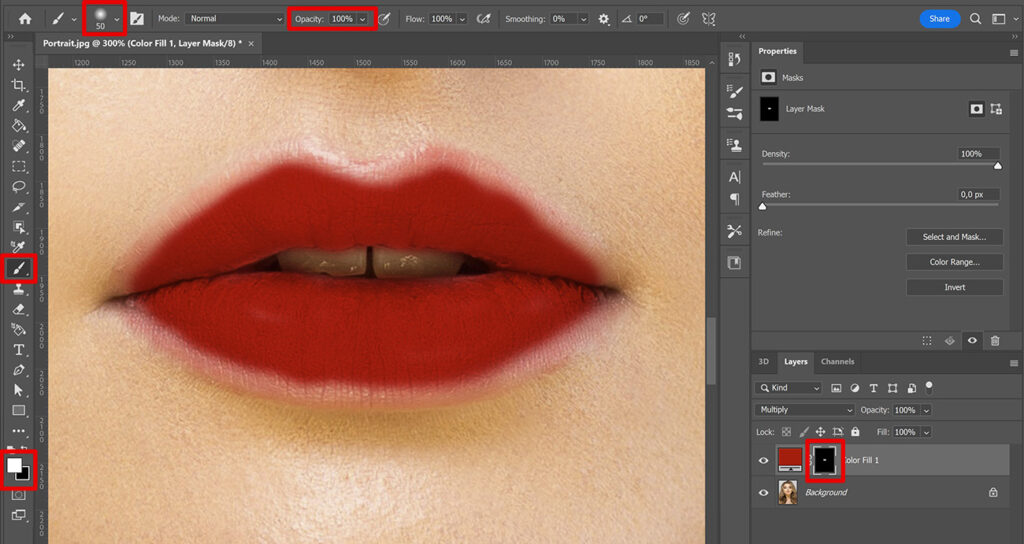Open the Edit Toolbar three-dots menu

18,430
